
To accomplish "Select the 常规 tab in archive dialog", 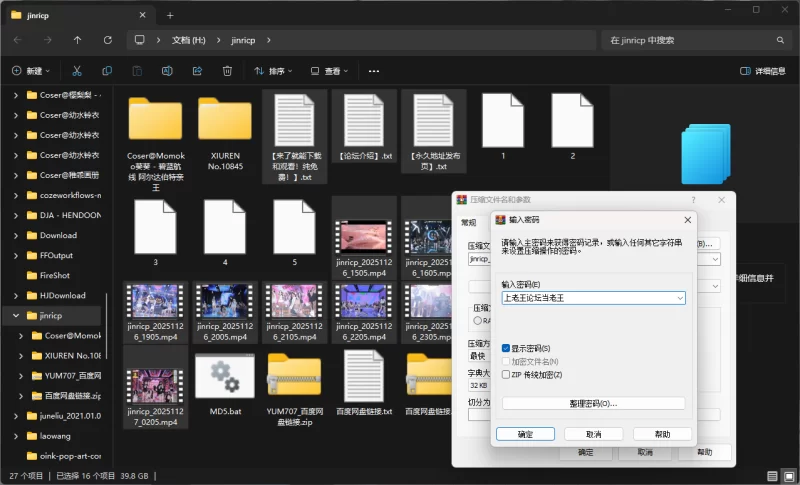I will (469, 223).
